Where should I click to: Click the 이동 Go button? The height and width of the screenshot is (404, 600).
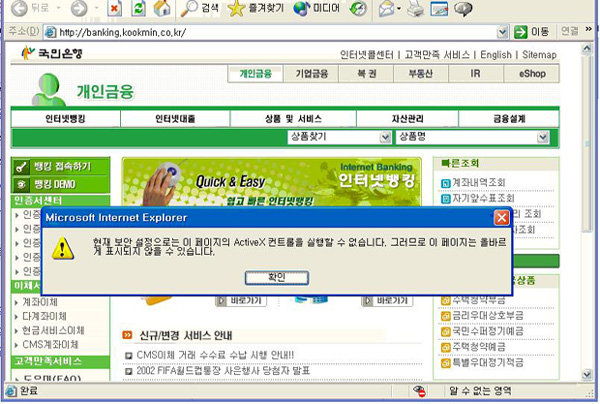pos(532,32)
